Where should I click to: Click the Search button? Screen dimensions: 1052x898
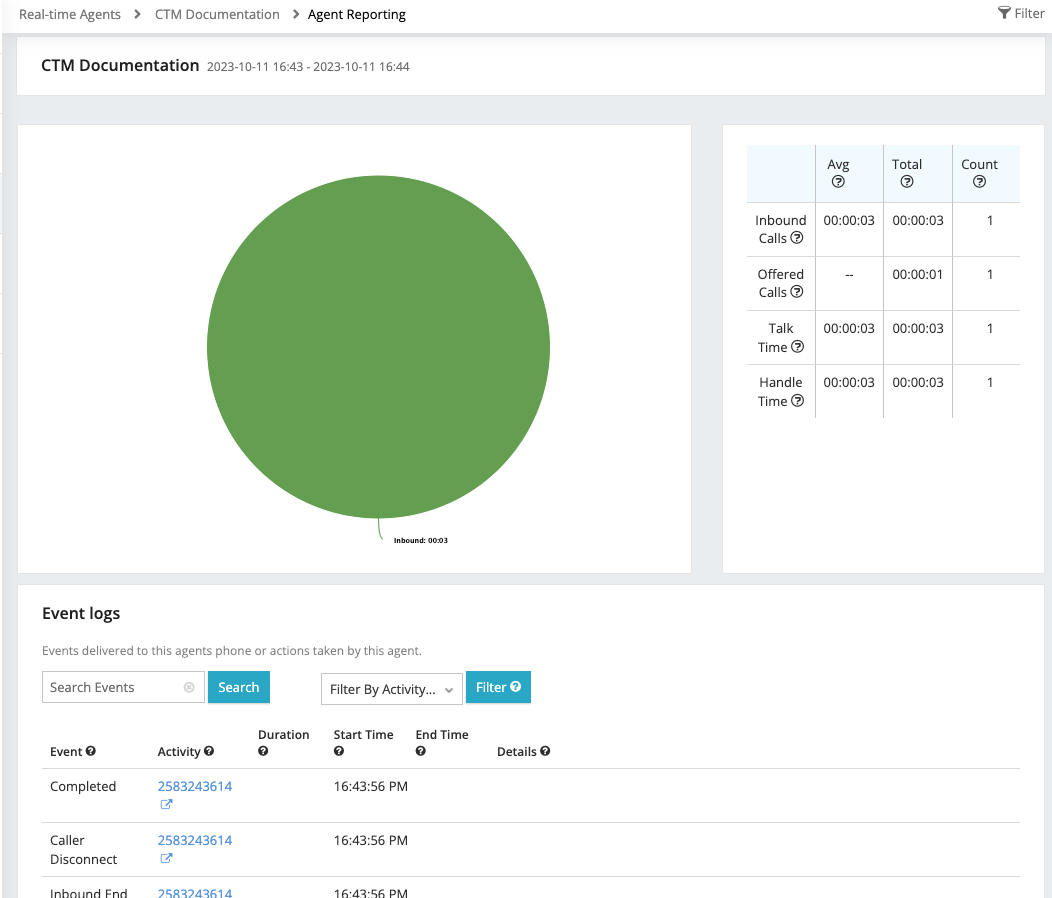[239, 687]
